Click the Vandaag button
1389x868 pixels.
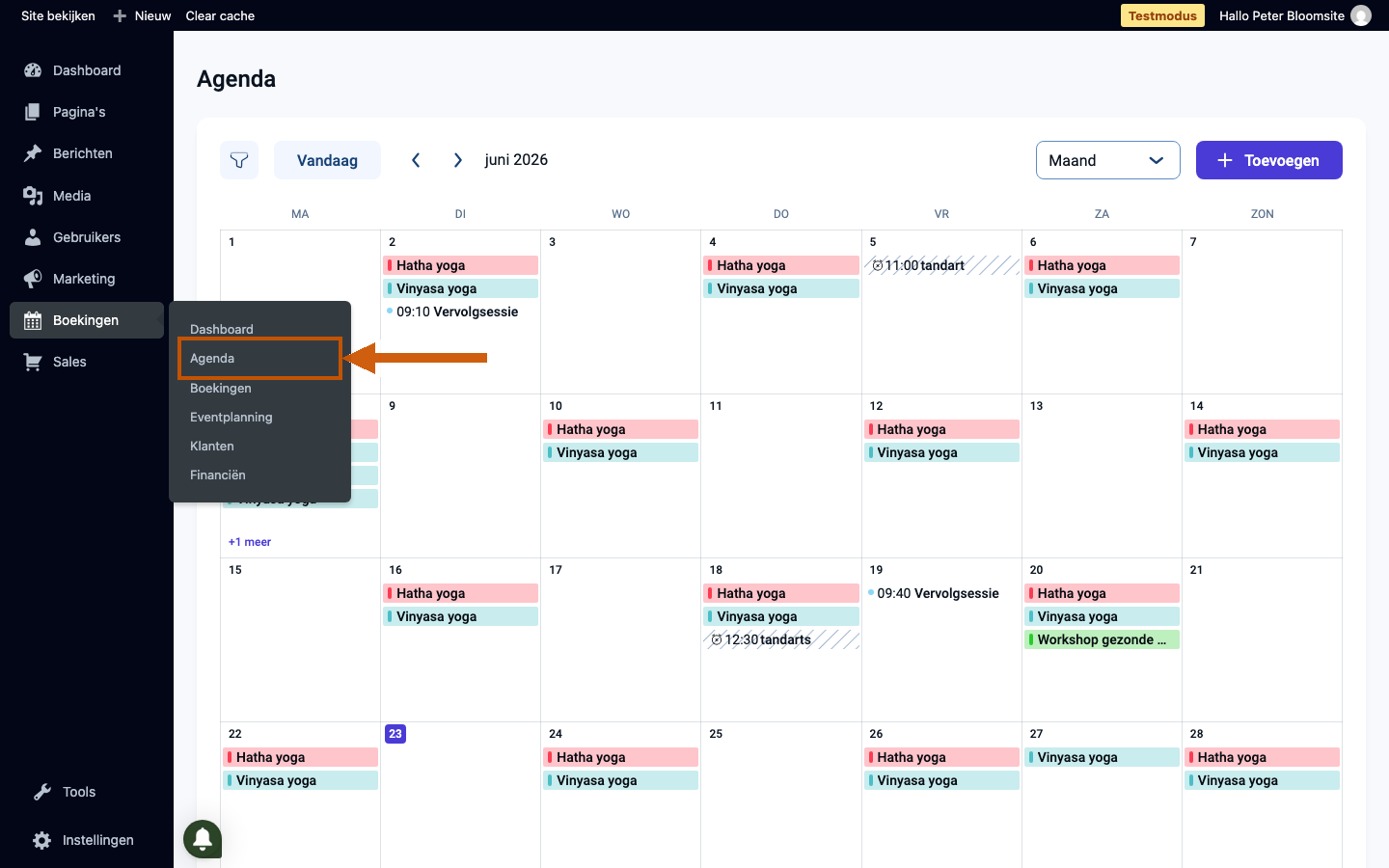(x=327, y=160)
